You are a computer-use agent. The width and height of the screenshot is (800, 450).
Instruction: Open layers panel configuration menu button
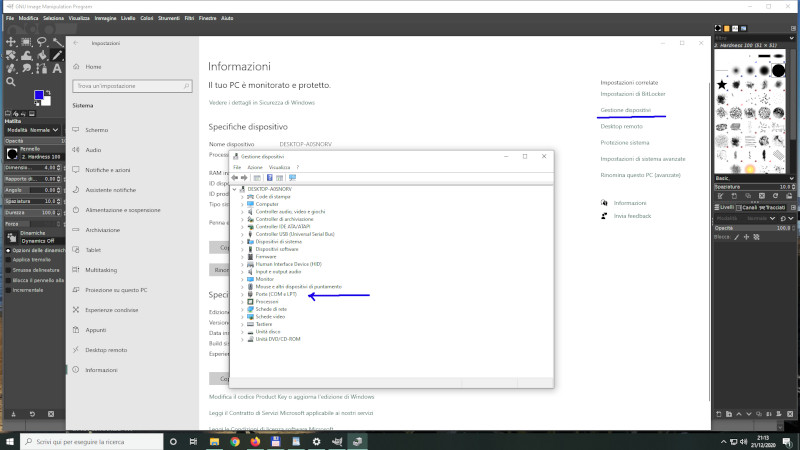[x=793, y=208]
